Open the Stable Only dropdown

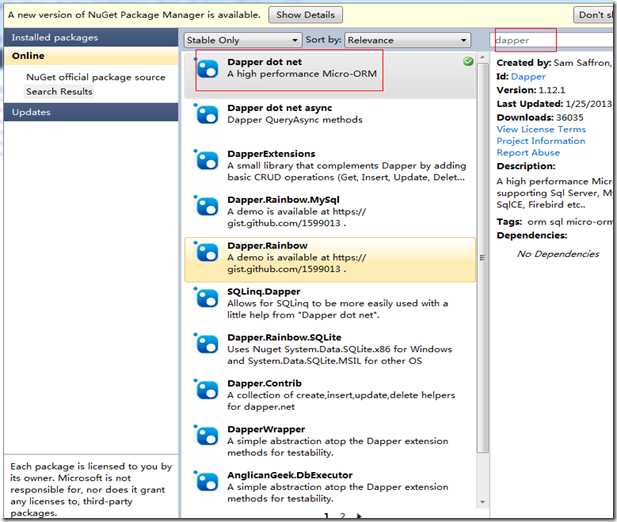click(x=242, y=40)
